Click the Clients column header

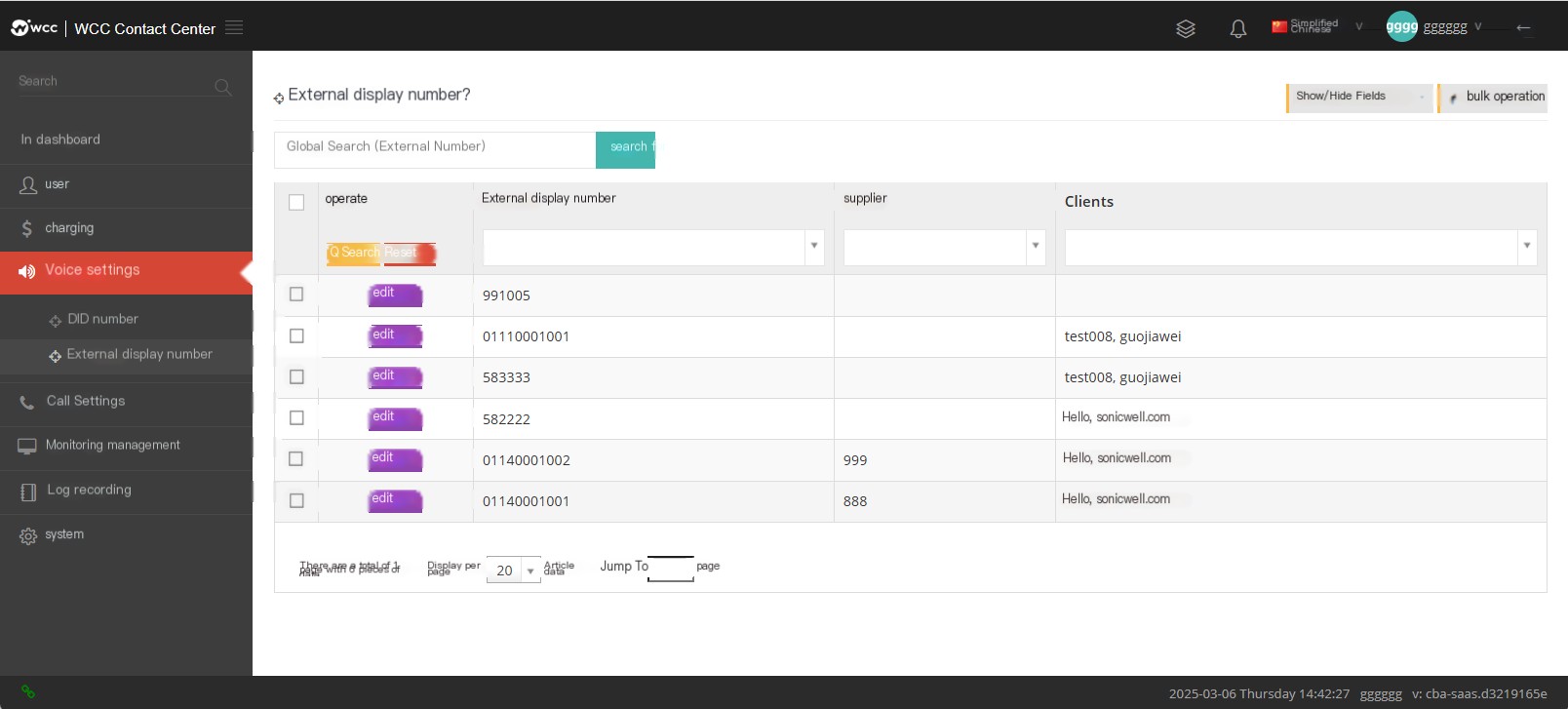coord(1089,202)
